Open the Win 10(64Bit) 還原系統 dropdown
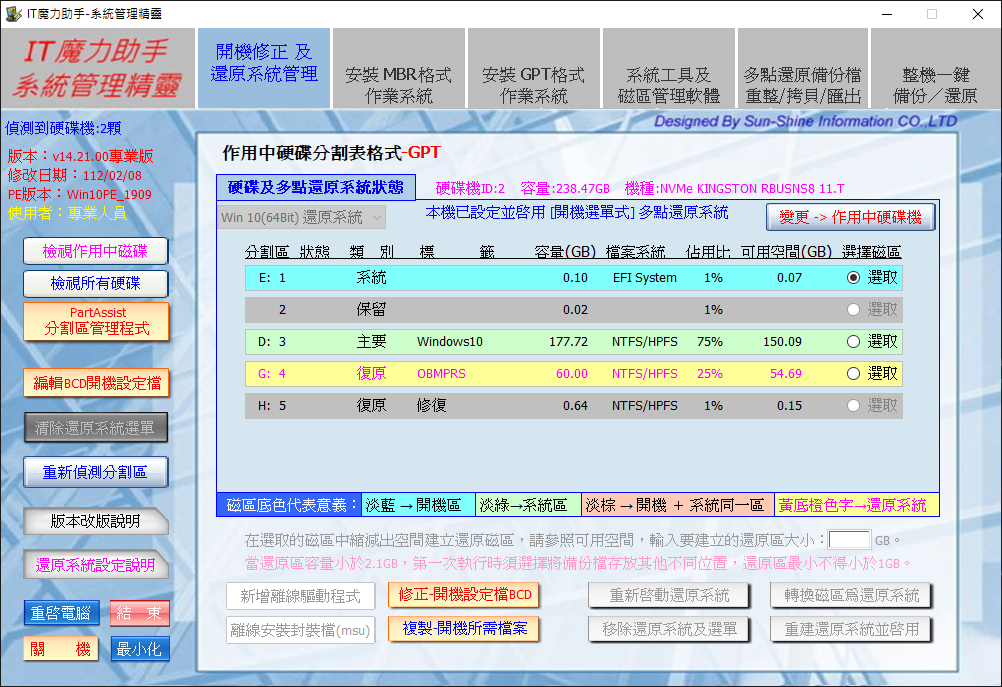The height and width of the screenshot is (687, 1002). (x=300, y=217)
